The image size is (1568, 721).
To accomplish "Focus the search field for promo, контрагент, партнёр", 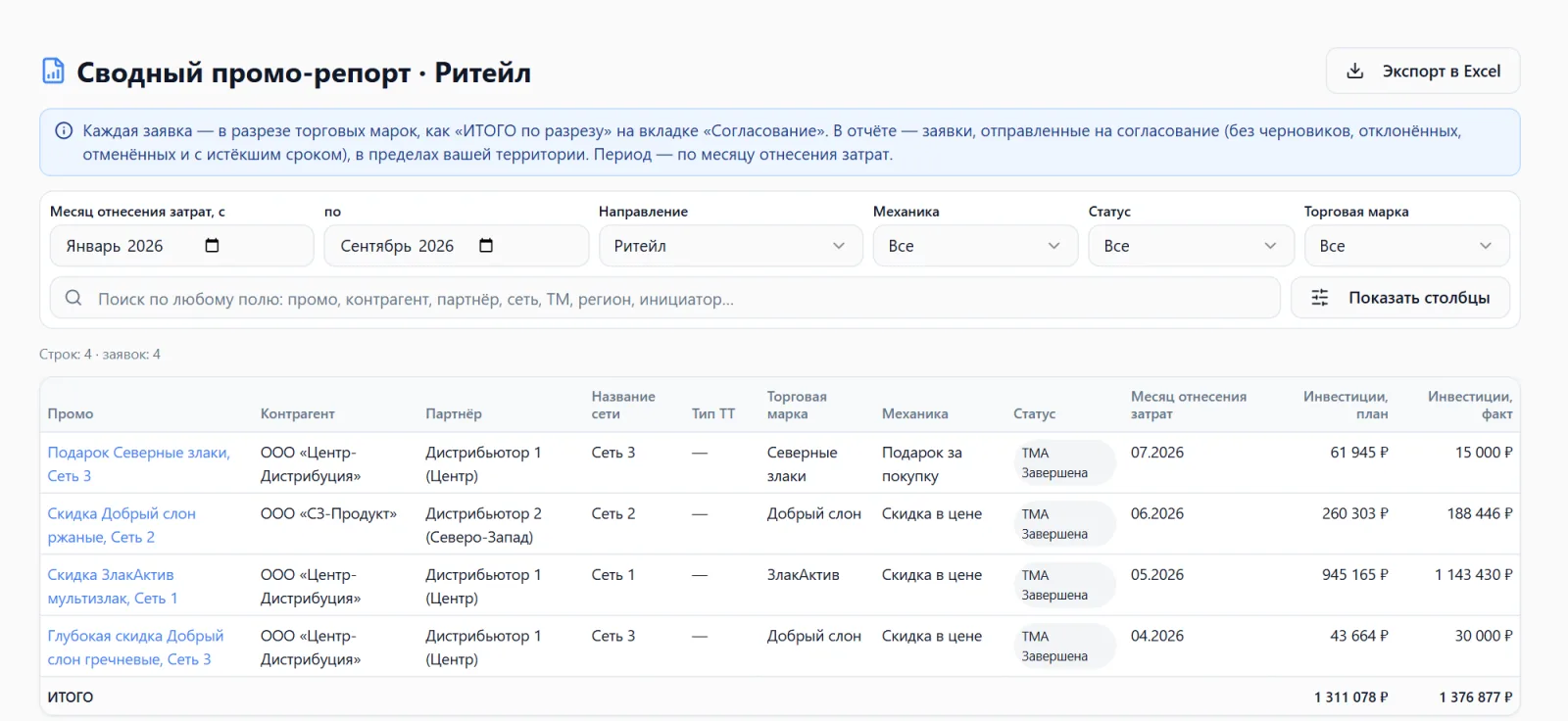I will point(664,298).
